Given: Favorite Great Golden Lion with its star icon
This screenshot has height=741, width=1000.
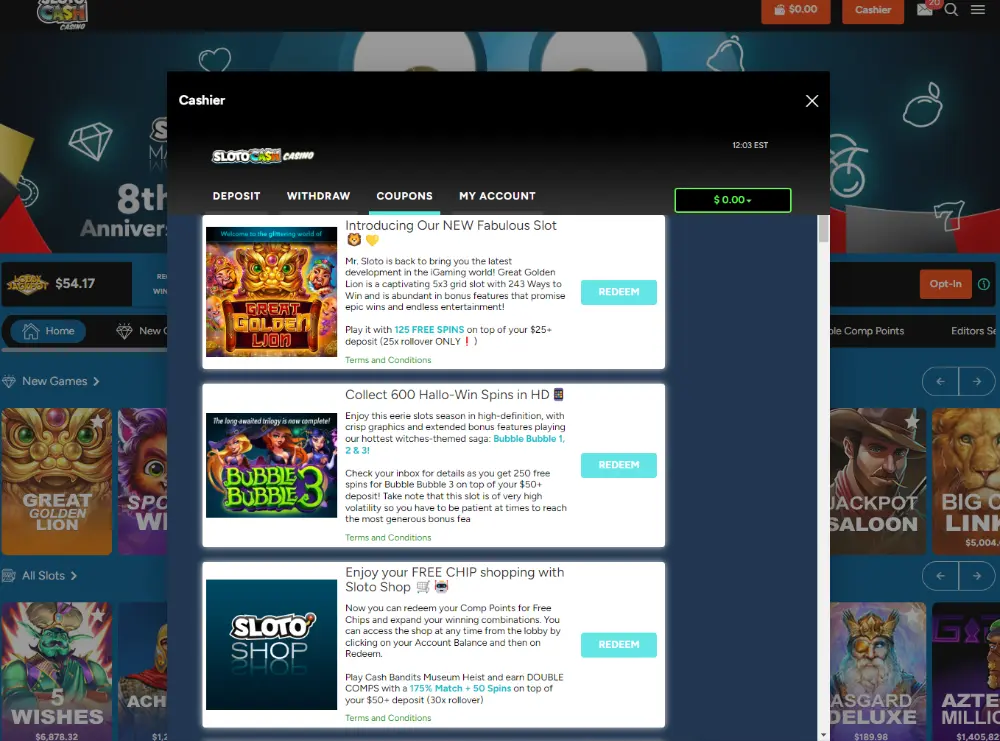Looking at the screenshot, I should tap(98, 421).
